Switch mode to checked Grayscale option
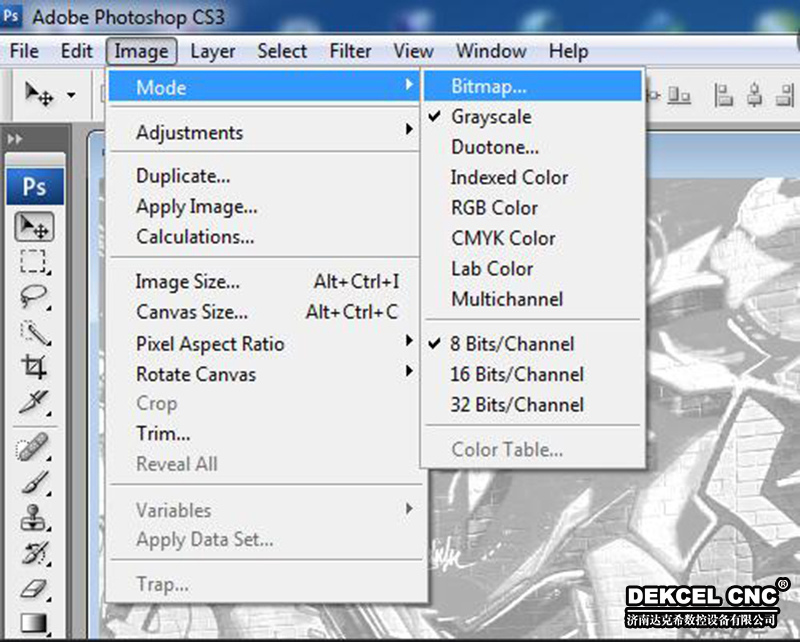Viewport: 800px width, 642px height. point(491,117)
